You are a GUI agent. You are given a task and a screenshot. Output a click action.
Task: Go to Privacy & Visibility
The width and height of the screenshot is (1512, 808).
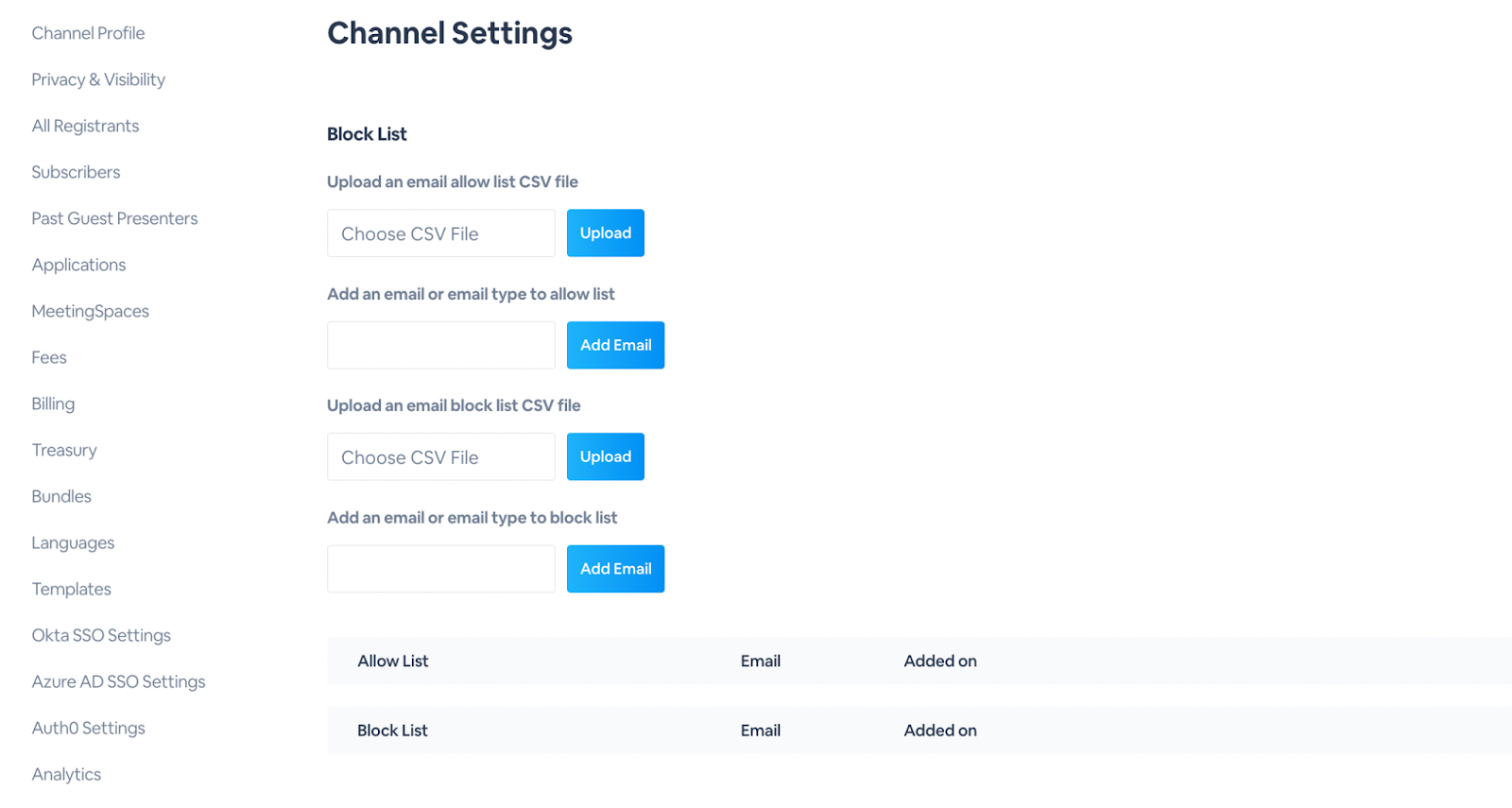(x=98, y=79)
